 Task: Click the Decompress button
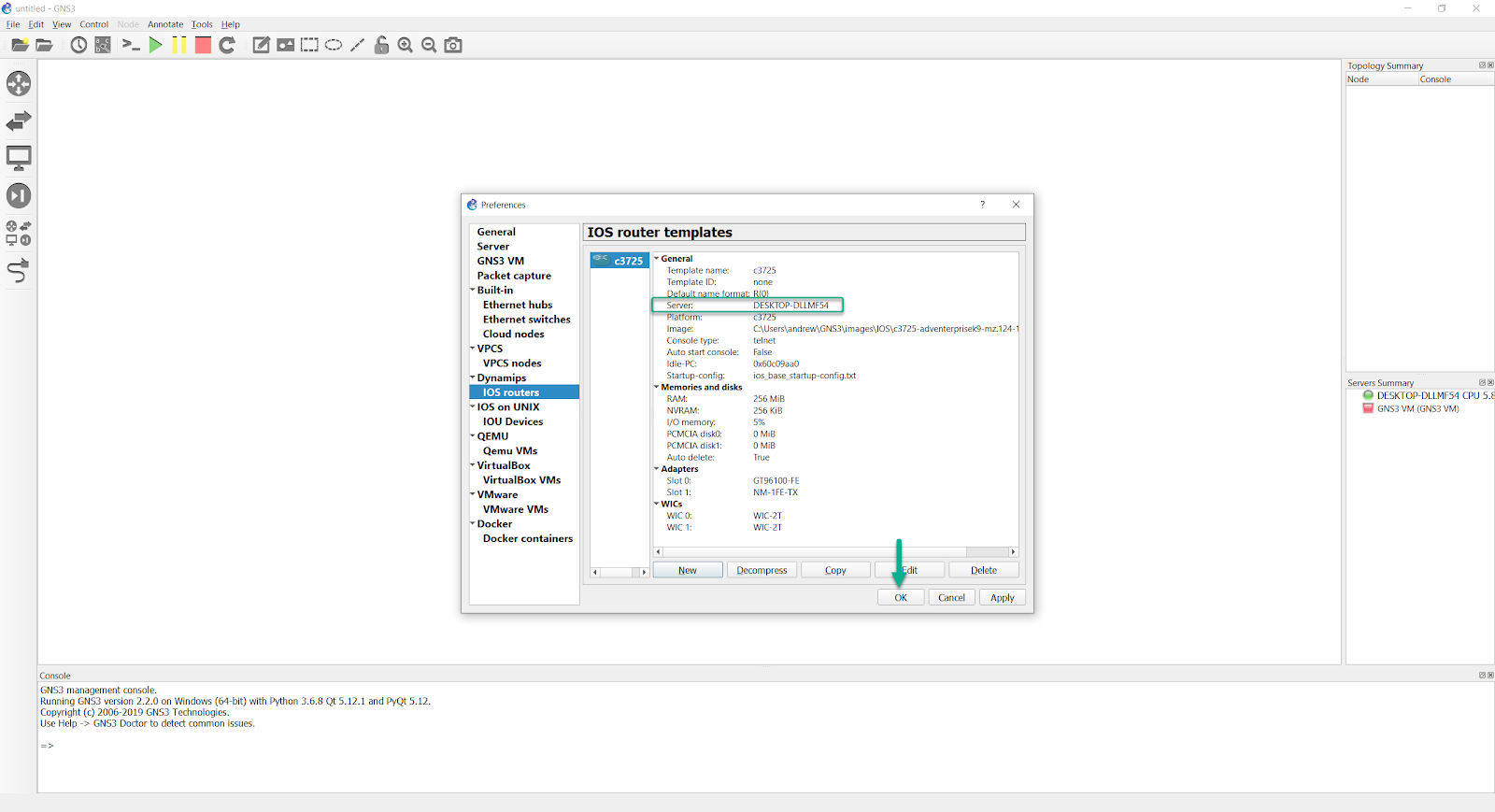pyautogui.click(x=762, y=570)
